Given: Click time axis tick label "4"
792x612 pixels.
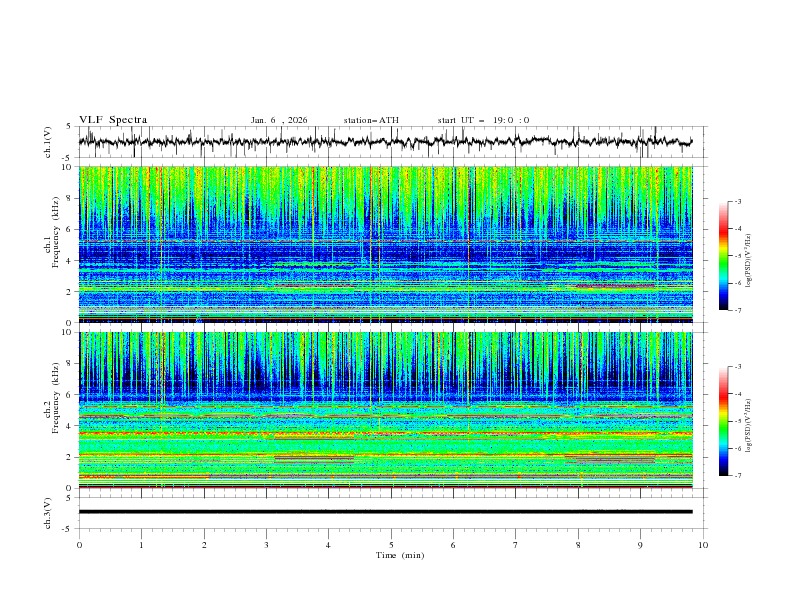Looking at the screenshot, I should [x=329, y=545].
